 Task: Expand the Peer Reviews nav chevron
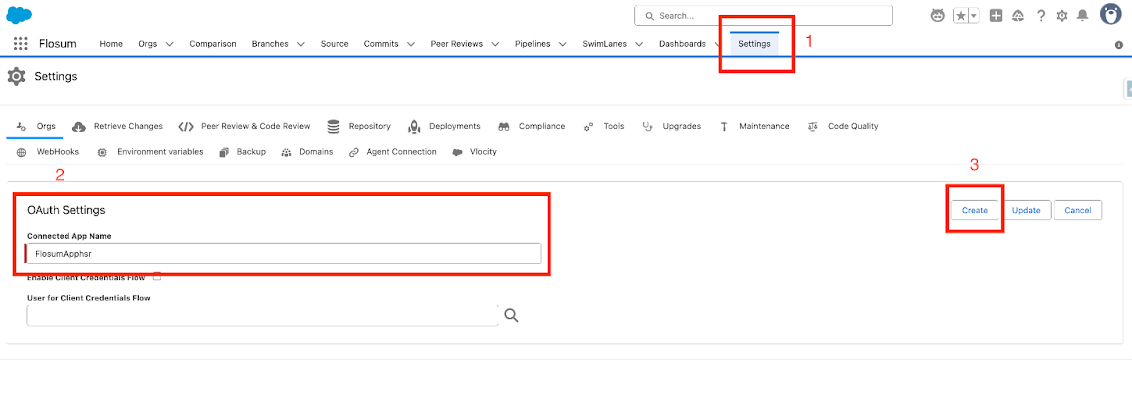point(496,44)
